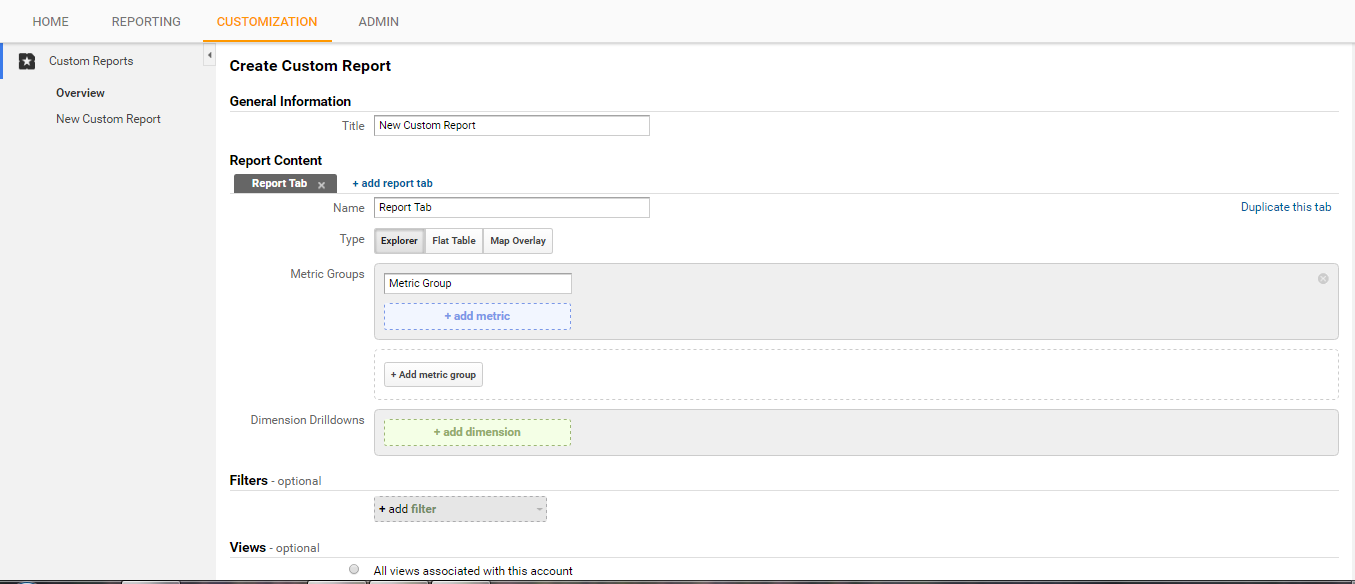Image resolution: width=1355 pixels, height=584 pixels.
Task: Open the add dimension selector
Action: (477, 432)
